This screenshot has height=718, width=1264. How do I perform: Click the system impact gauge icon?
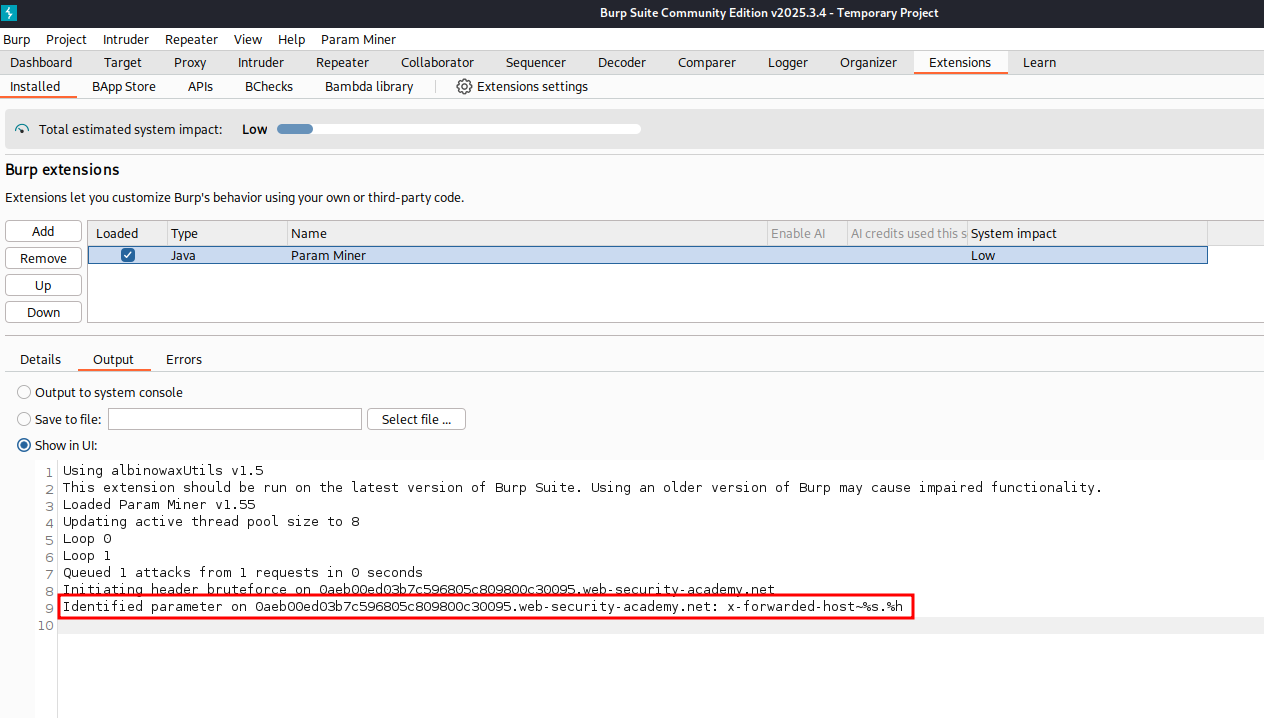pos(22,130)
